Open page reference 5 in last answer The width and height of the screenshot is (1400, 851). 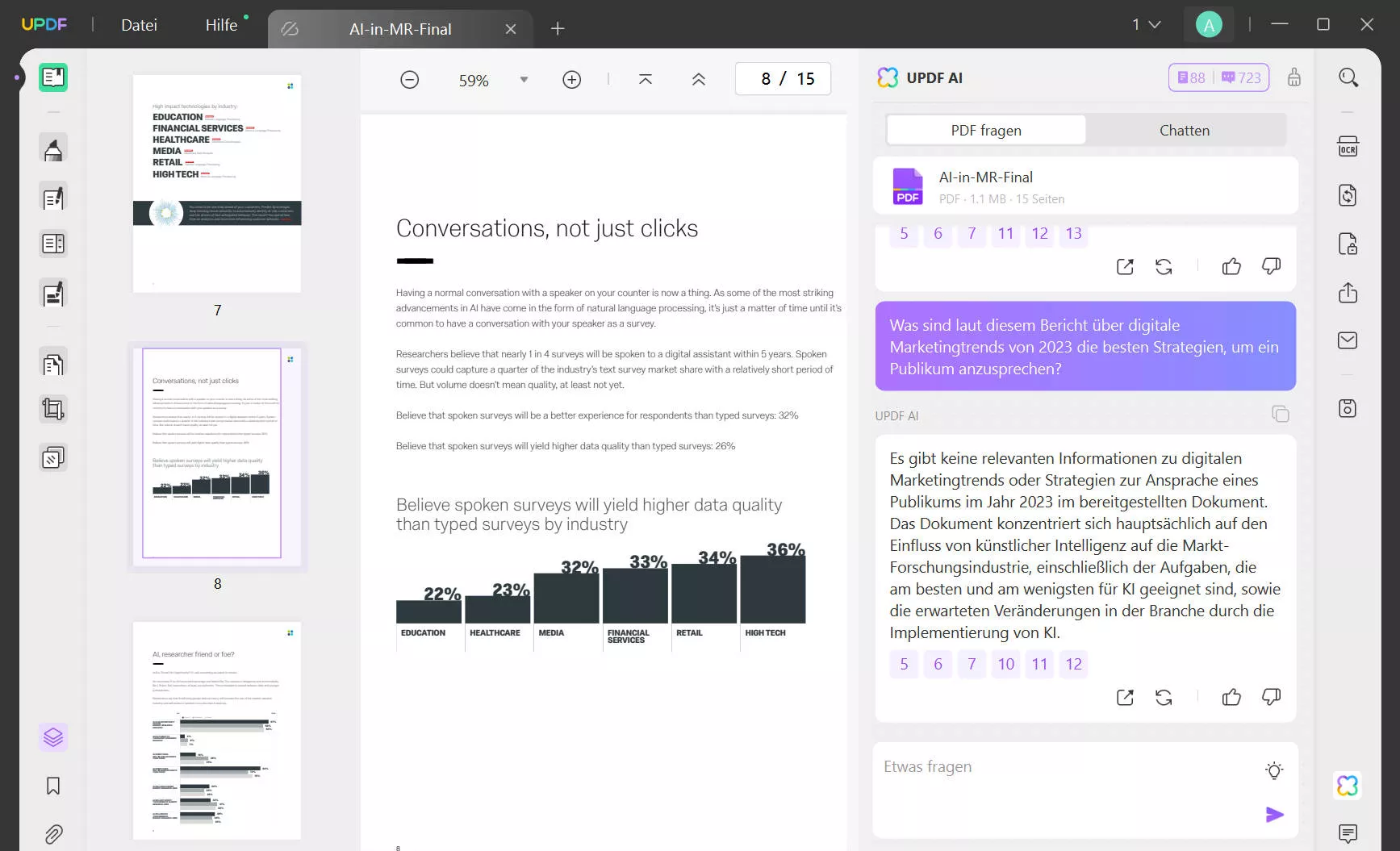pos(904,664)
